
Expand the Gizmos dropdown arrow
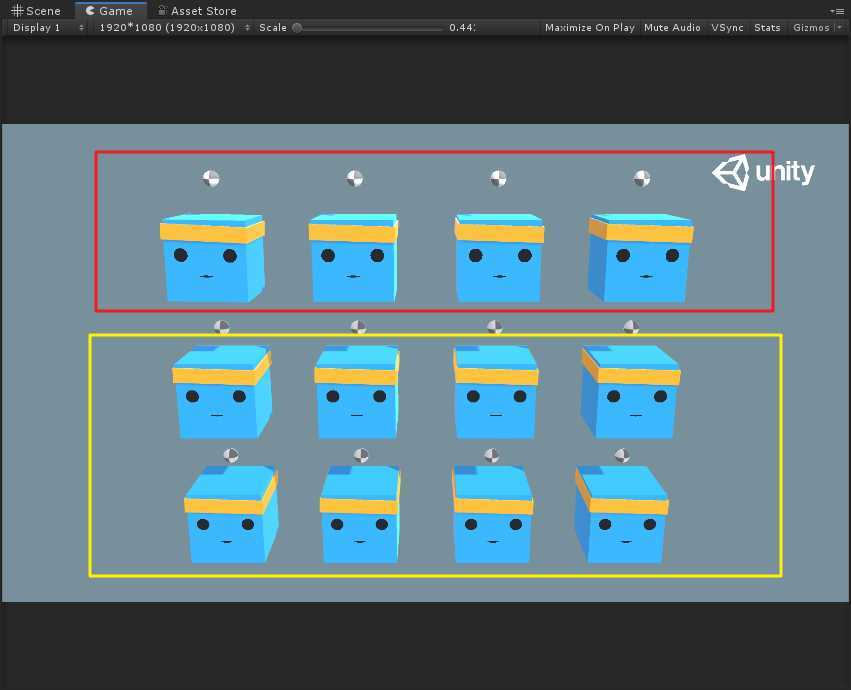pos(839,27)
